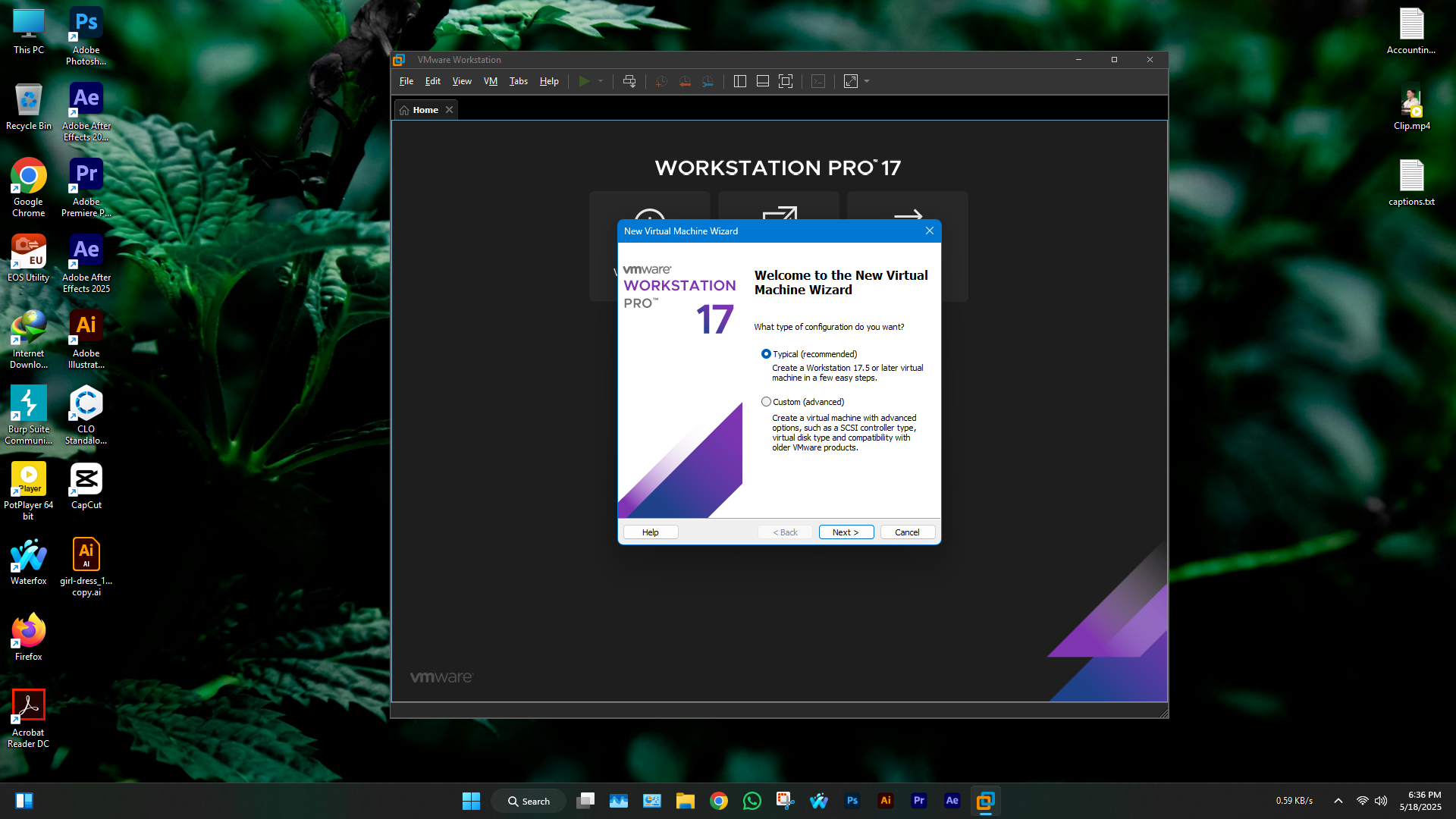Click the wizard Help button
The height and width of the screenshot is (819, 1456).
(651, 532)
